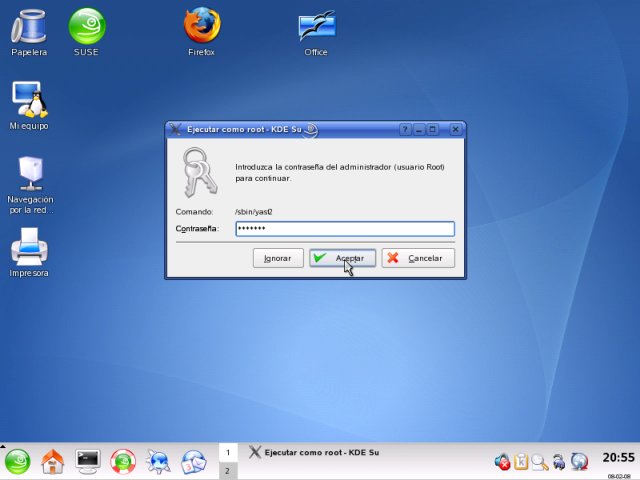Click the /sbin/yast2 command text

pyautogui.click(x=253, y=212)
